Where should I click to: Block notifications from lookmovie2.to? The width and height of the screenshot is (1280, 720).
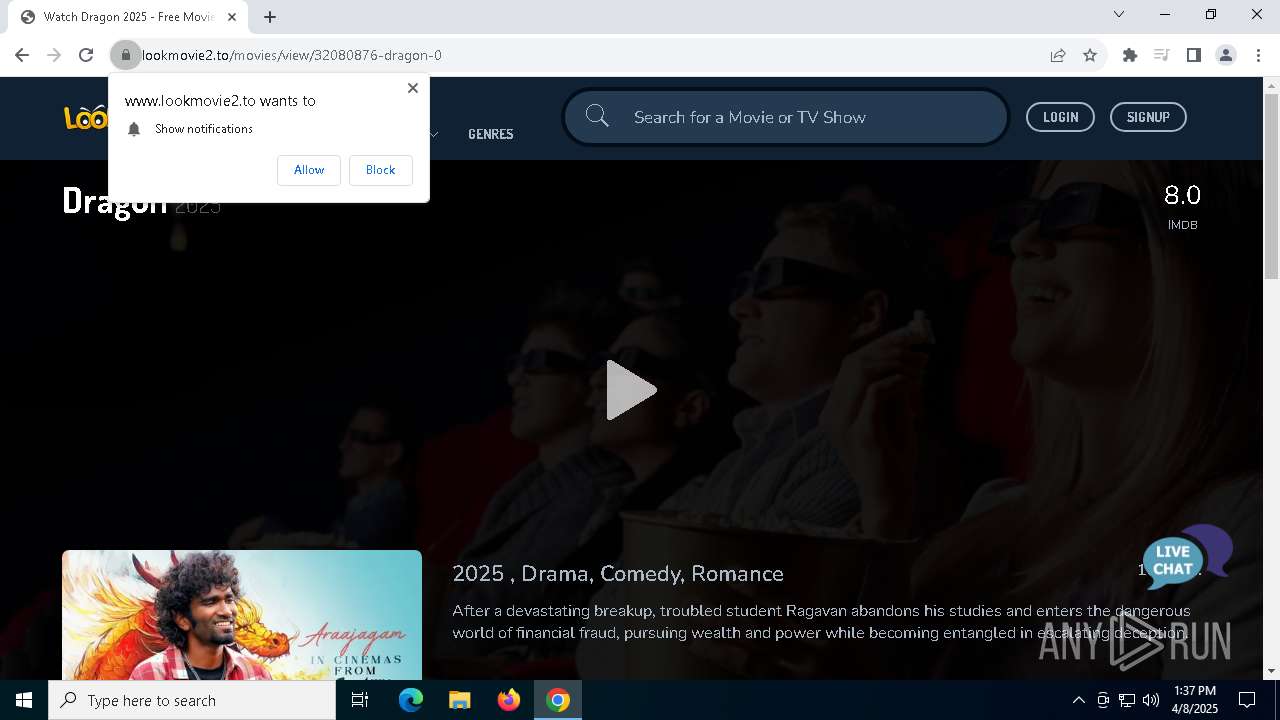click(x=380, y=170)
